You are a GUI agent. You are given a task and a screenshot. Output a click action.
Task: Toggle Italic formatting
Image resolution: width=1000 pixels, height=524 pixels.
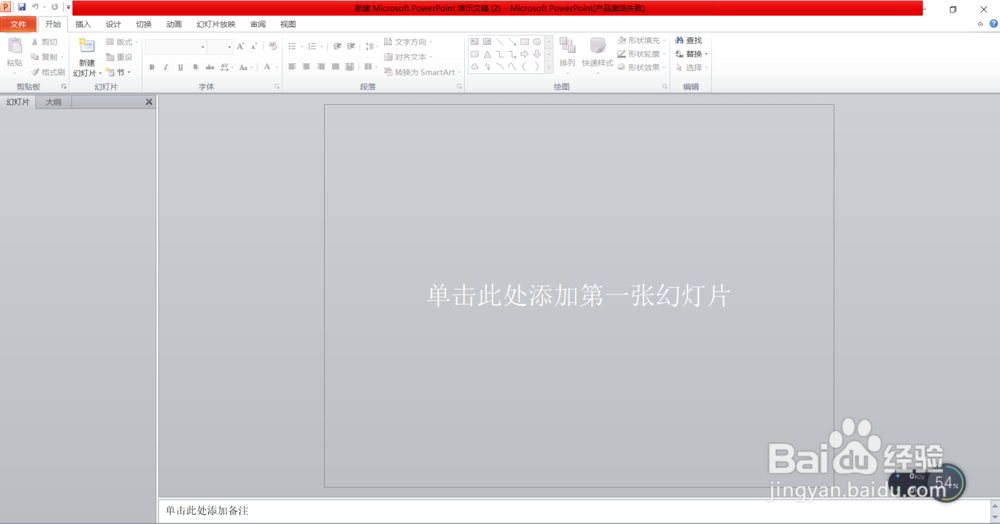click(x=166, y=67)
